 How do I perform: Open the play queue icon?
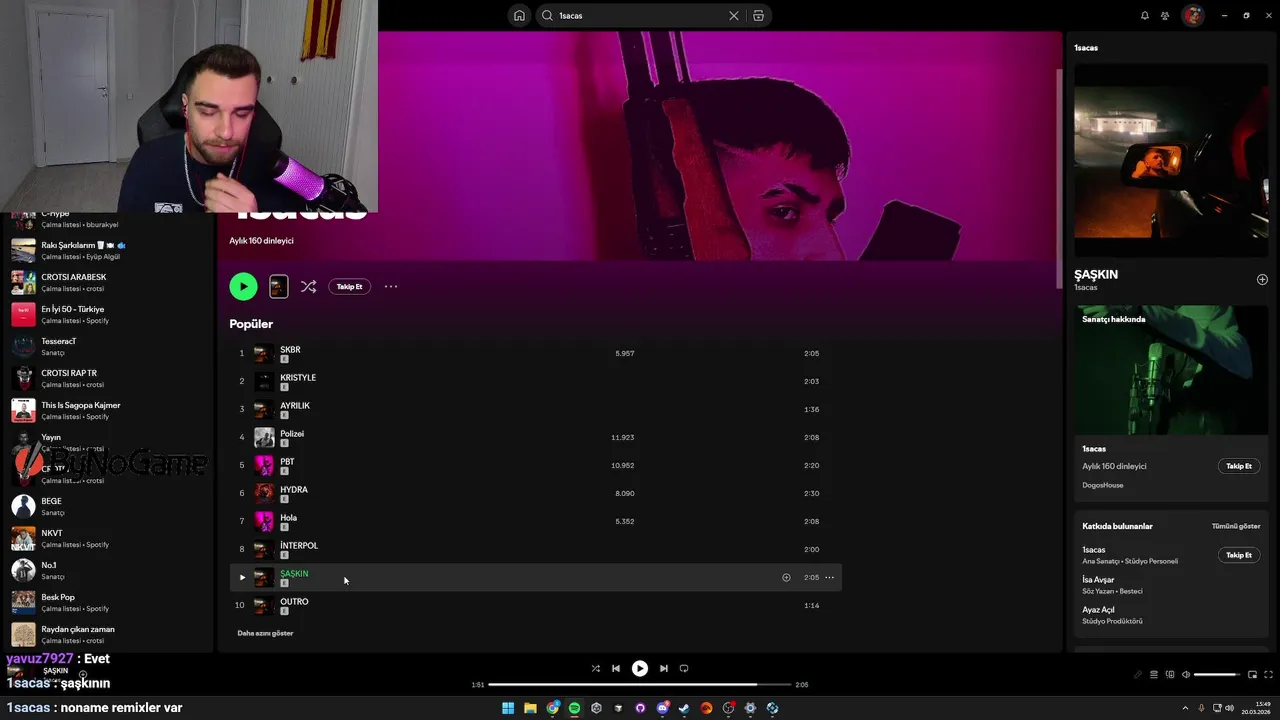pyautogui.click(x=1153, y=675)
